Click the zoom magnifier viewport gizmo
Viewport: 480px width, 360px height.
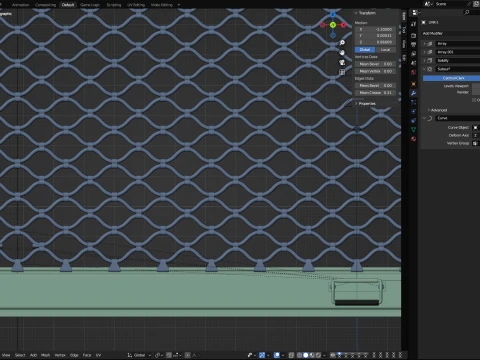(x=342, y=43)
